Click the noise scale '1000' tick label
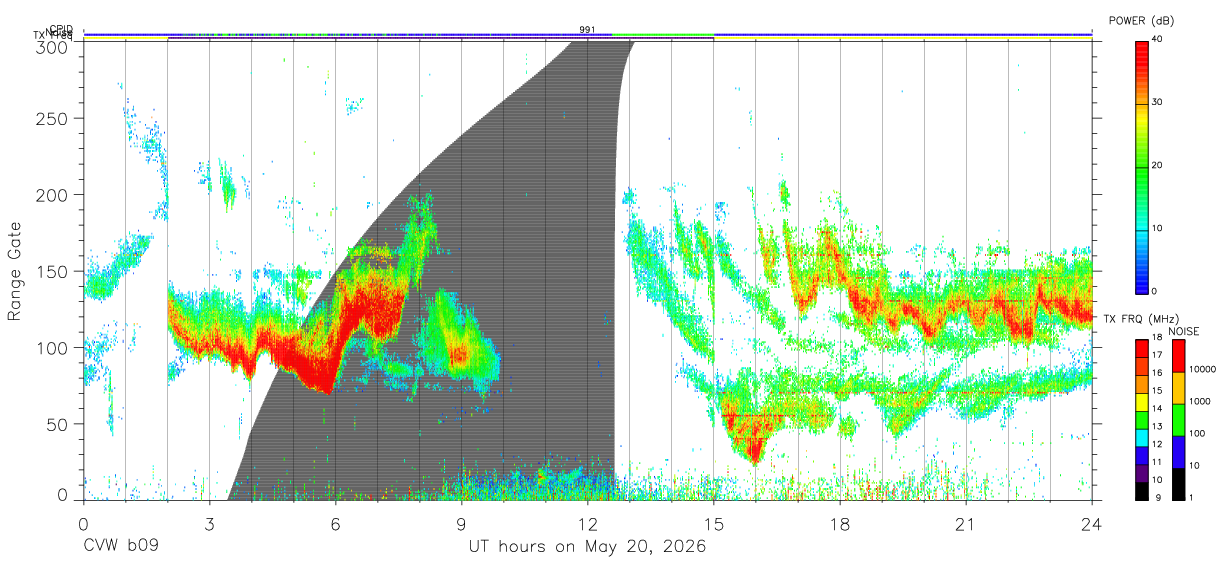Screen dimensions: 1228x567 pos(1200,402)
